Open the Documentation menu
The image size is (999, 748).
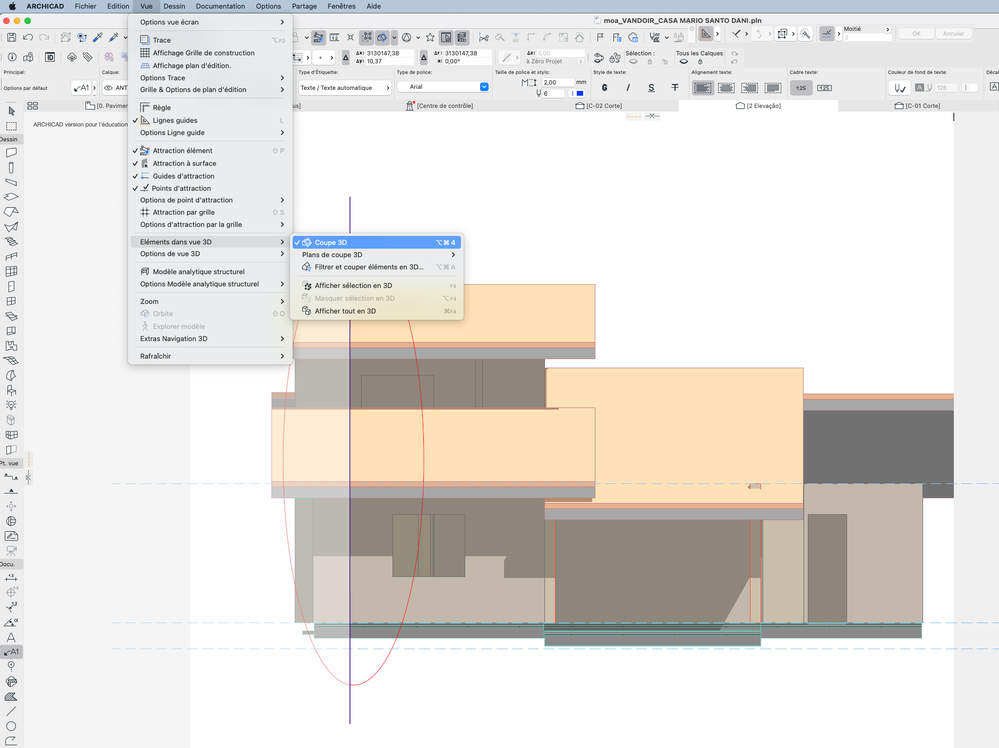(x=220, y=6)
